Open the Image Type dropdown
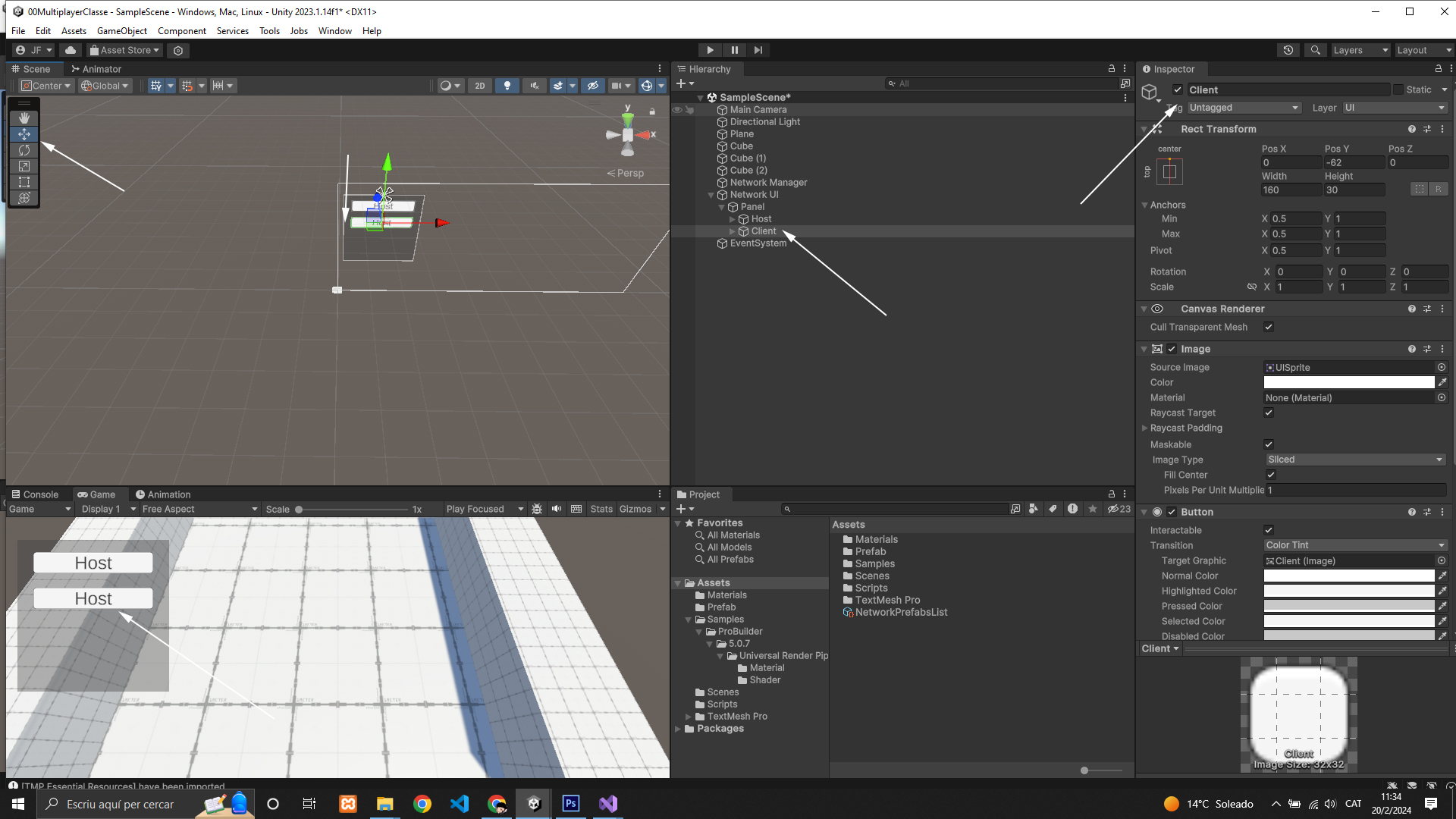1456x819 pixels. click(x=1354, y=460)
